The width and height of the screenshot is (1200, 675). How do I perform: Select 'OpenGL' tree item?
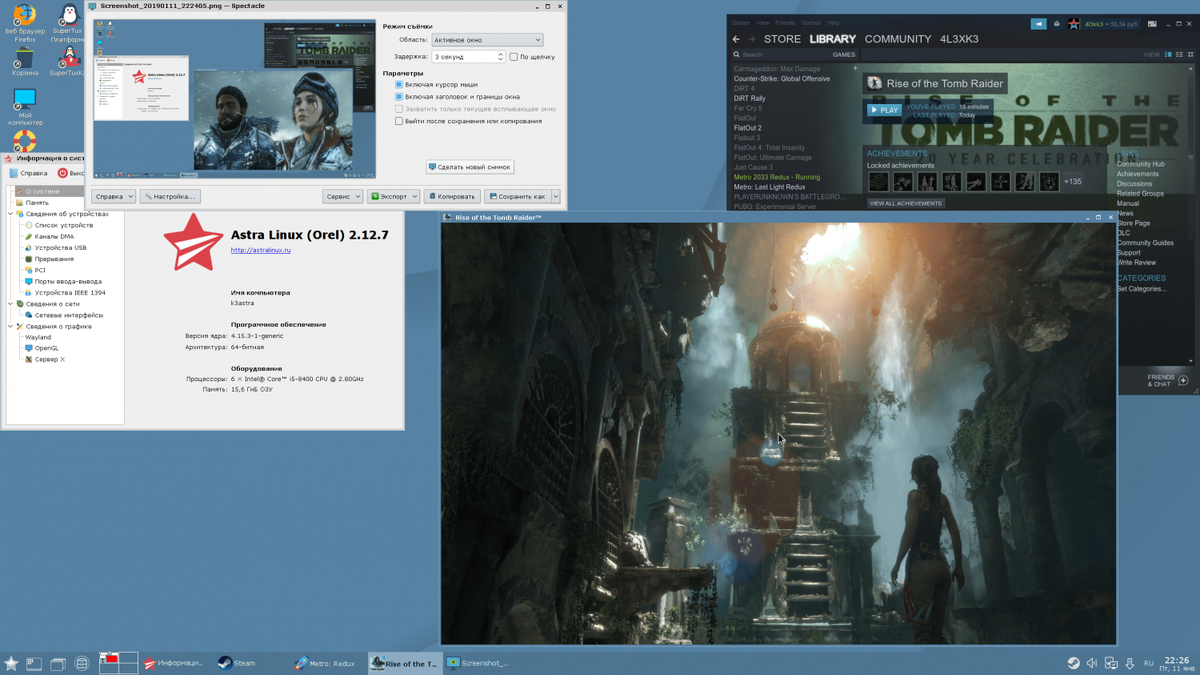(46, 348)
